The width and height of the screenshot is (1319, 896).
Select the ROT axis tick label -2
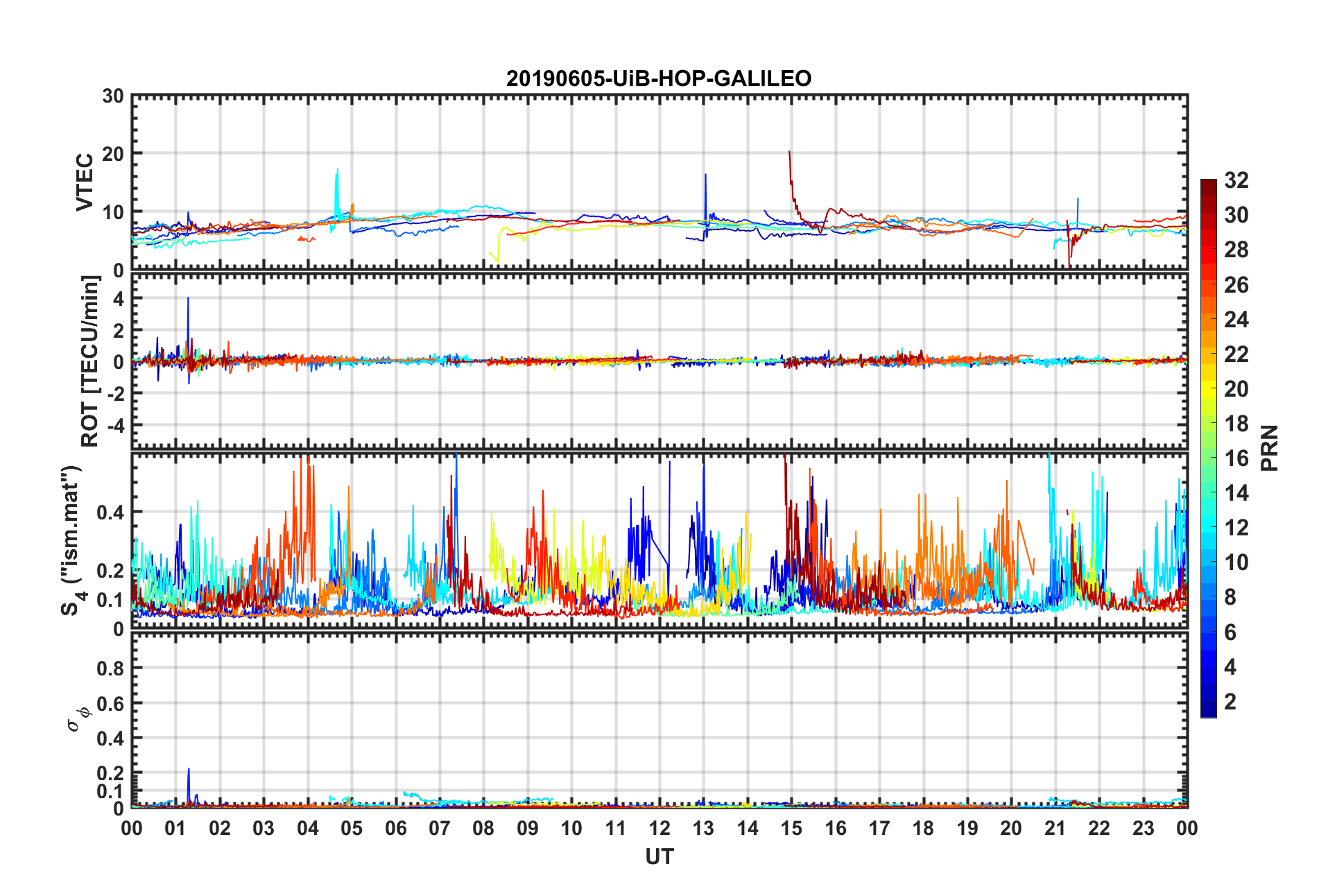click(x=115, y=393)
